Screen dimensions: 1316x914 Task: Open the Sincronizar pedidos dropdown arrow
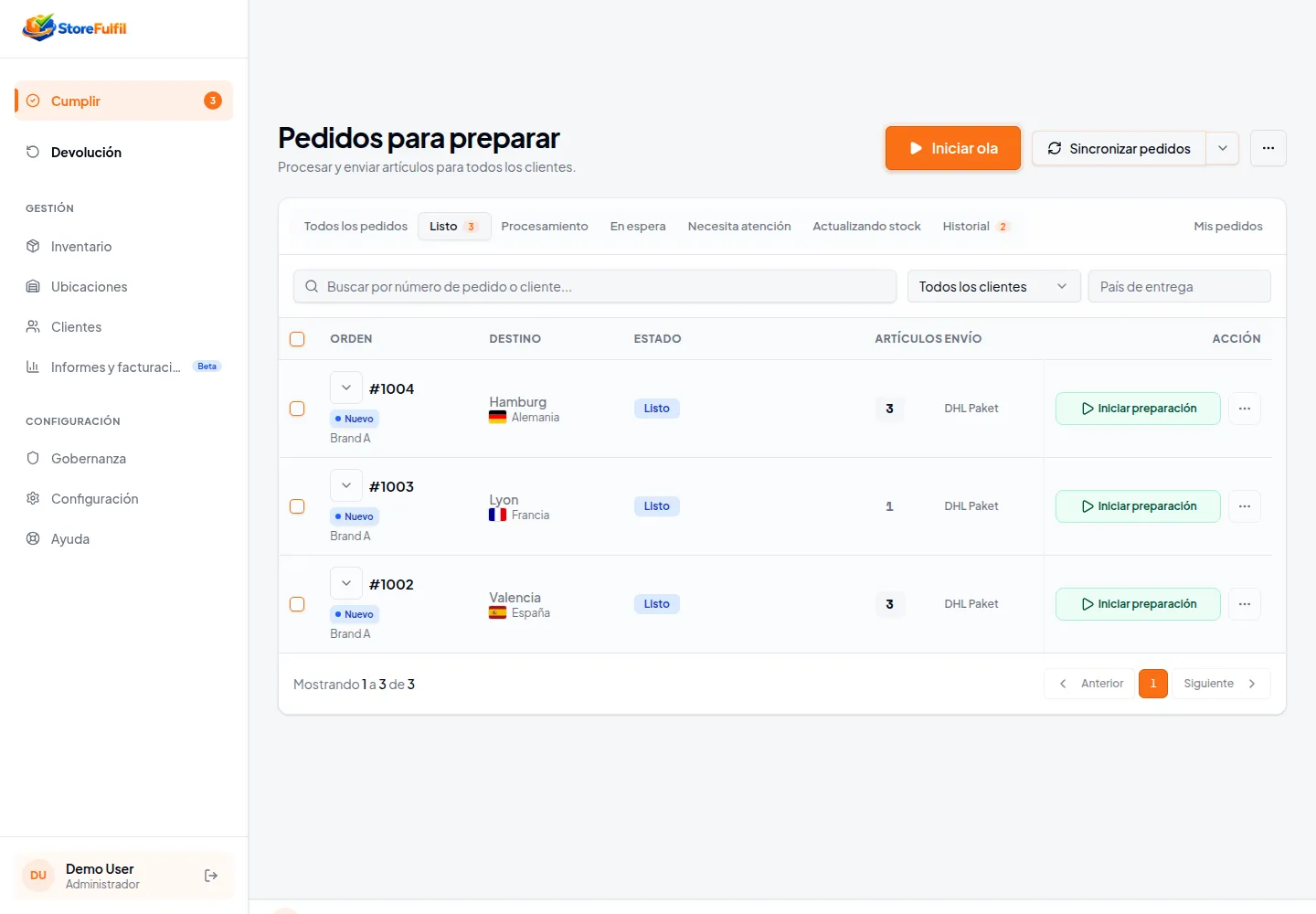[1223, 148]
